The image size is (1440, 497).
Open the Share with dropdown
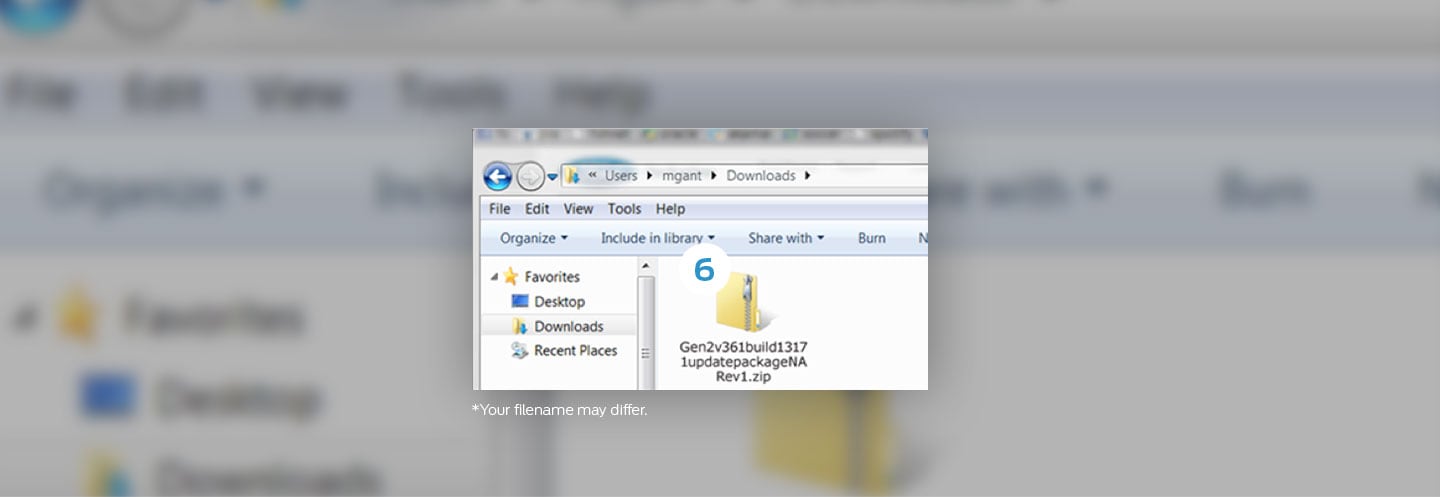786,238
